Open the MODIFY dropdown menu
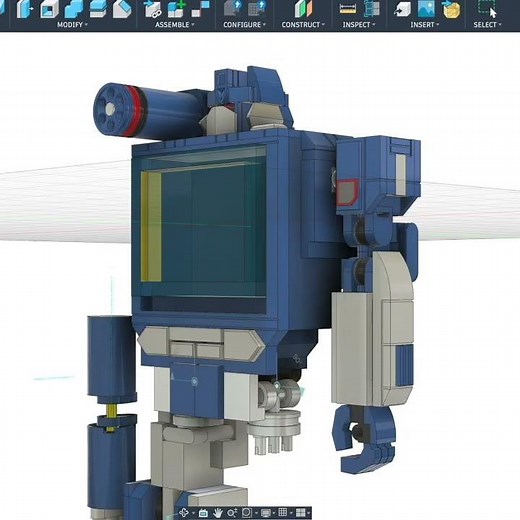The image size is (520, 520). pyautogui.click(x=72, y=25)
